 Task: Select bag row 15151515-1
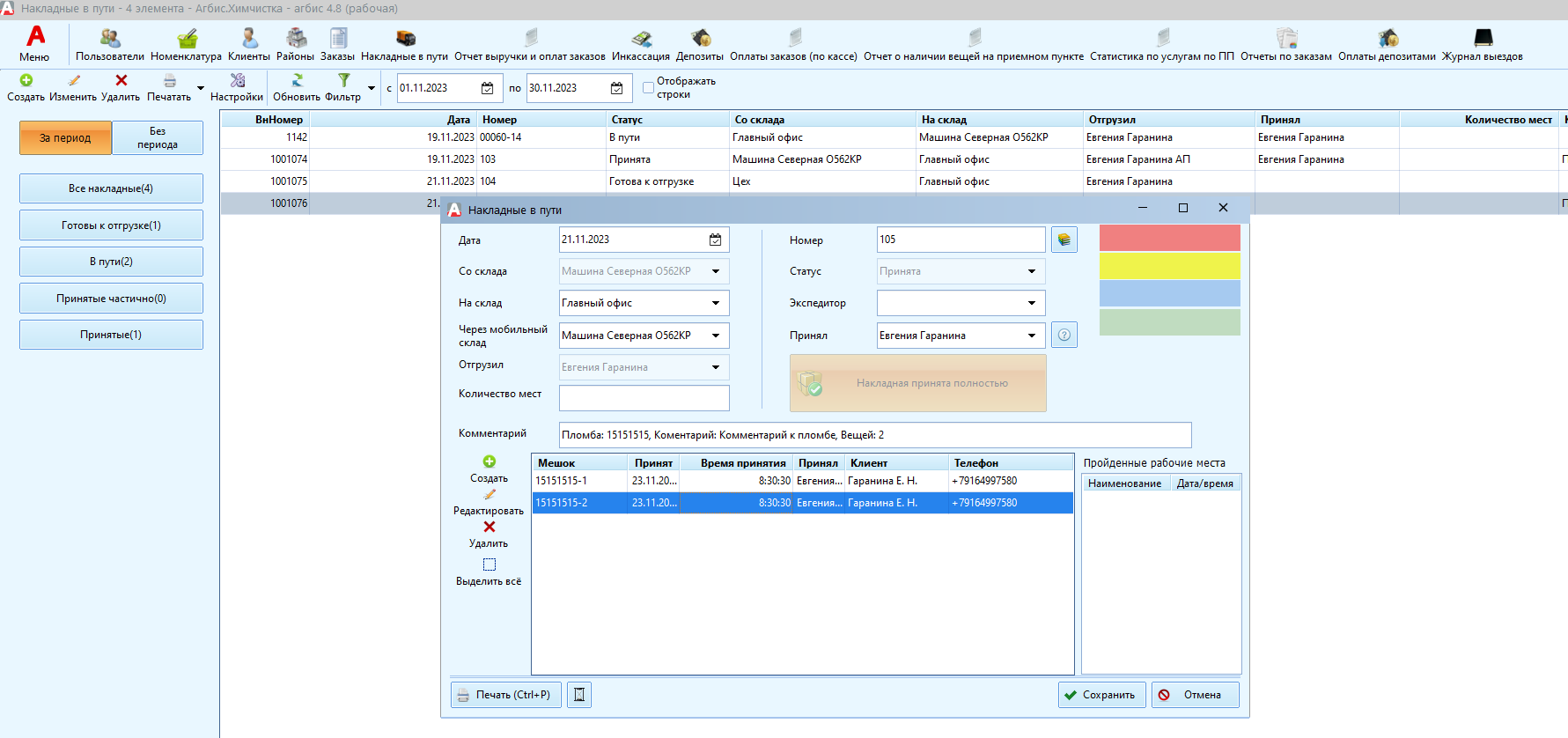tap(802, 481)
